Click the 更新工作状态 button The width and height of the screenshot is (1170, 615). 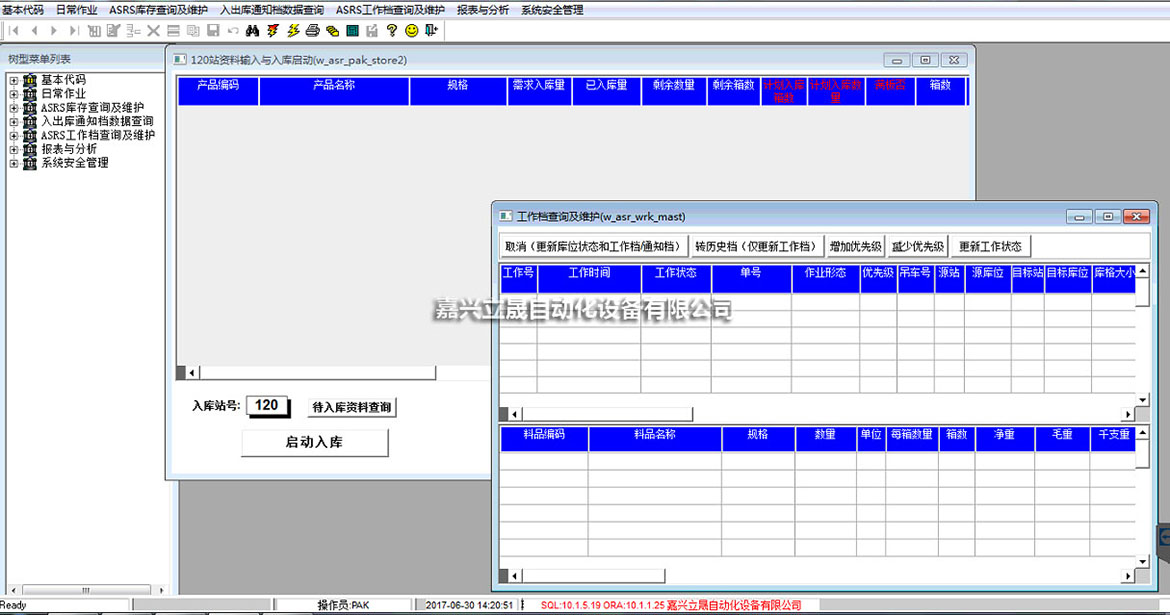tap(990, 246)
